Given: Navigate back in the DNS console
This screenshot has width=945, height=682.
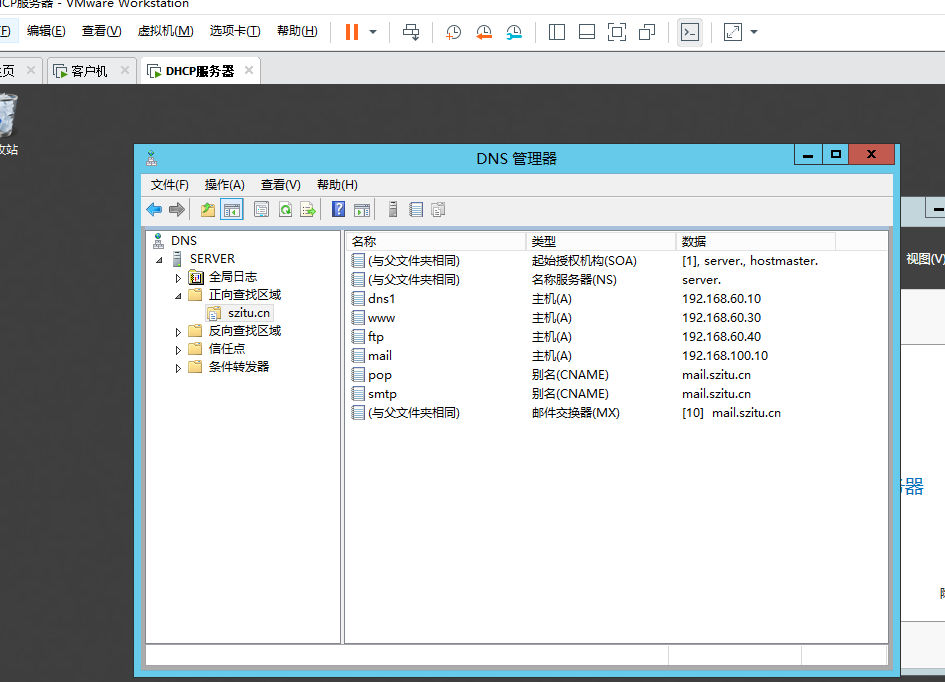Looking at the screenshot, I should click(152, 209).
